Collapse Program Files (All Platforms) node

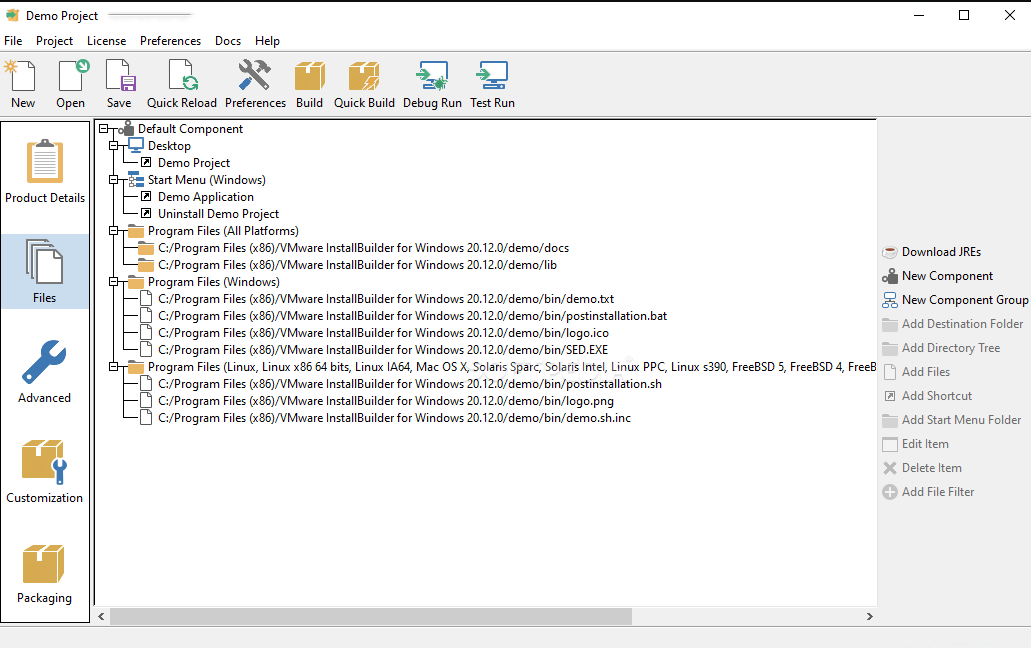tap(114, 231)
